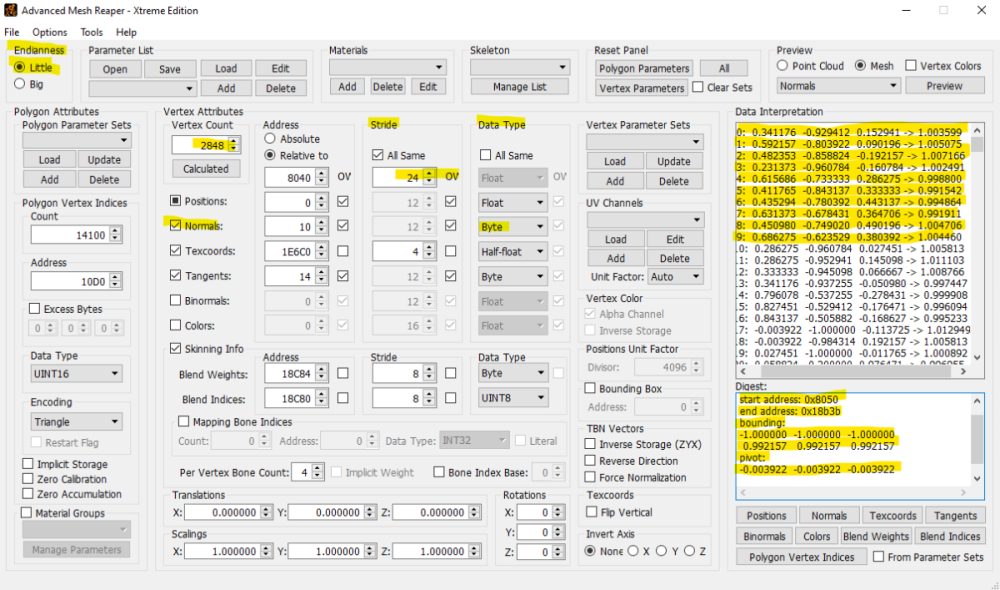Click the Normals address input field
This screenshot has width=1000, height=590.
click(288, 227)
